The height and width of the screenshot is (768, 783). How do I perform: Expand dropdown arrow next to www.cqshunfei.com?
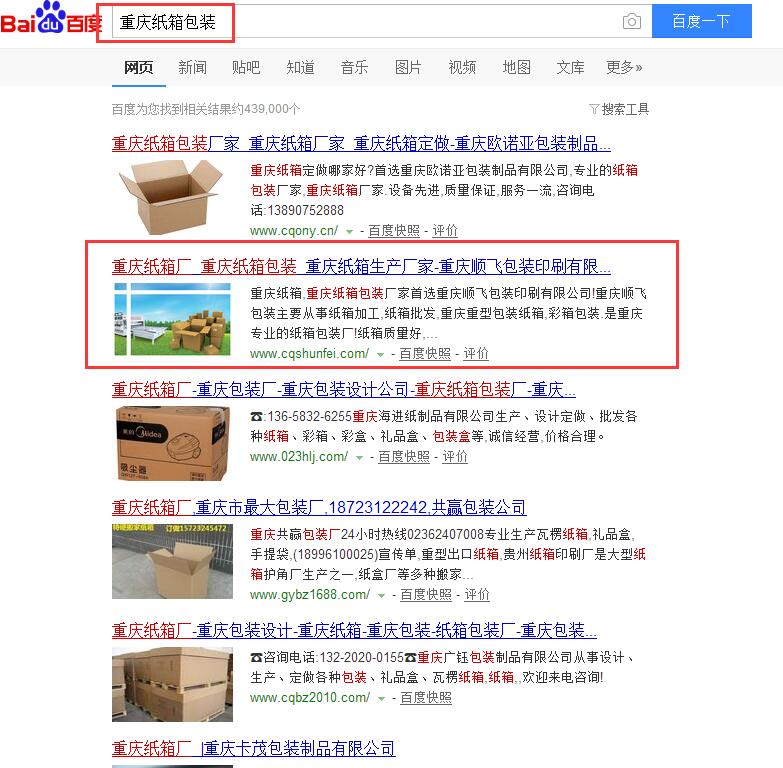click(x=381, y=355)
